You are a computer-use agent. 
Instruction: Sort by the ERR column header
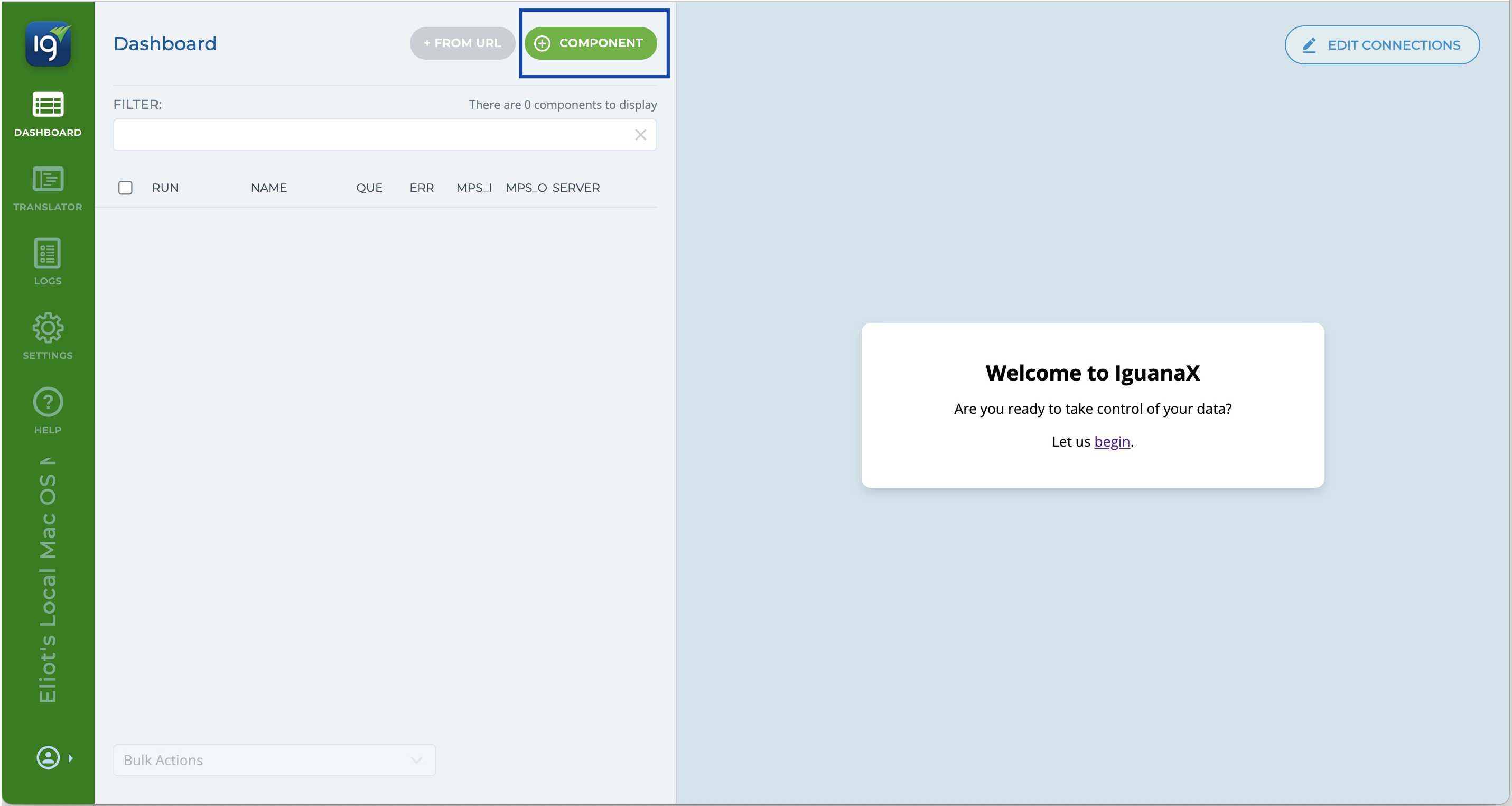click(422, 188)
